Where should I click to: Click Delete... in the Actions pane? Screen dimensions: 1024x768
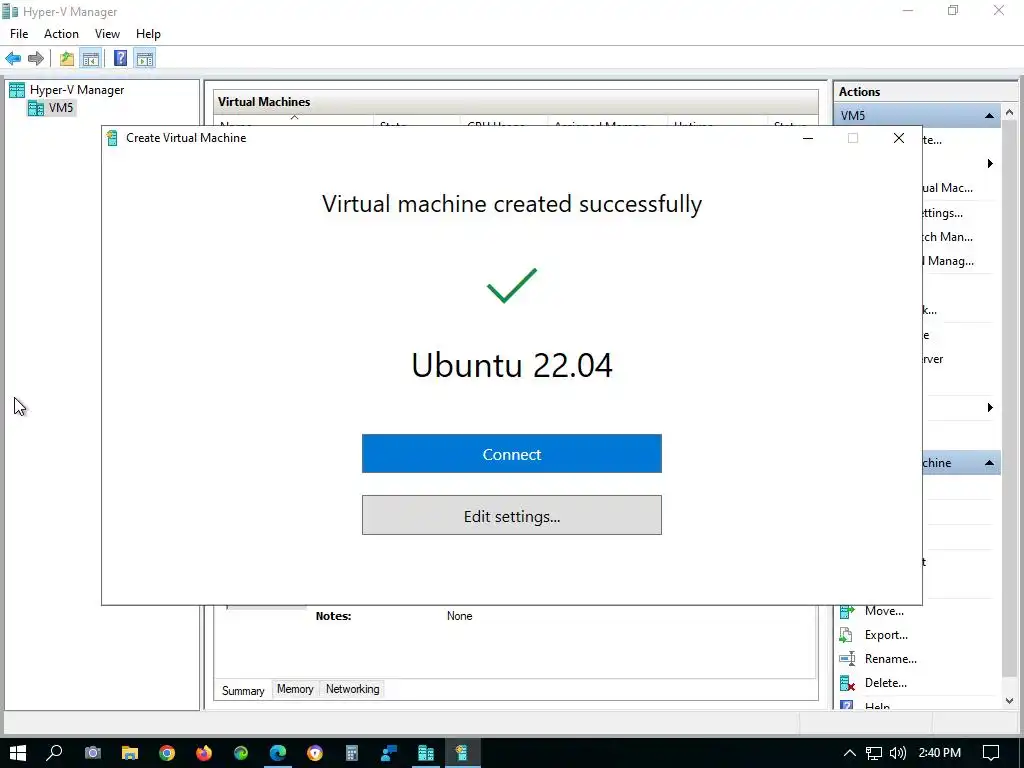point(886,683)
